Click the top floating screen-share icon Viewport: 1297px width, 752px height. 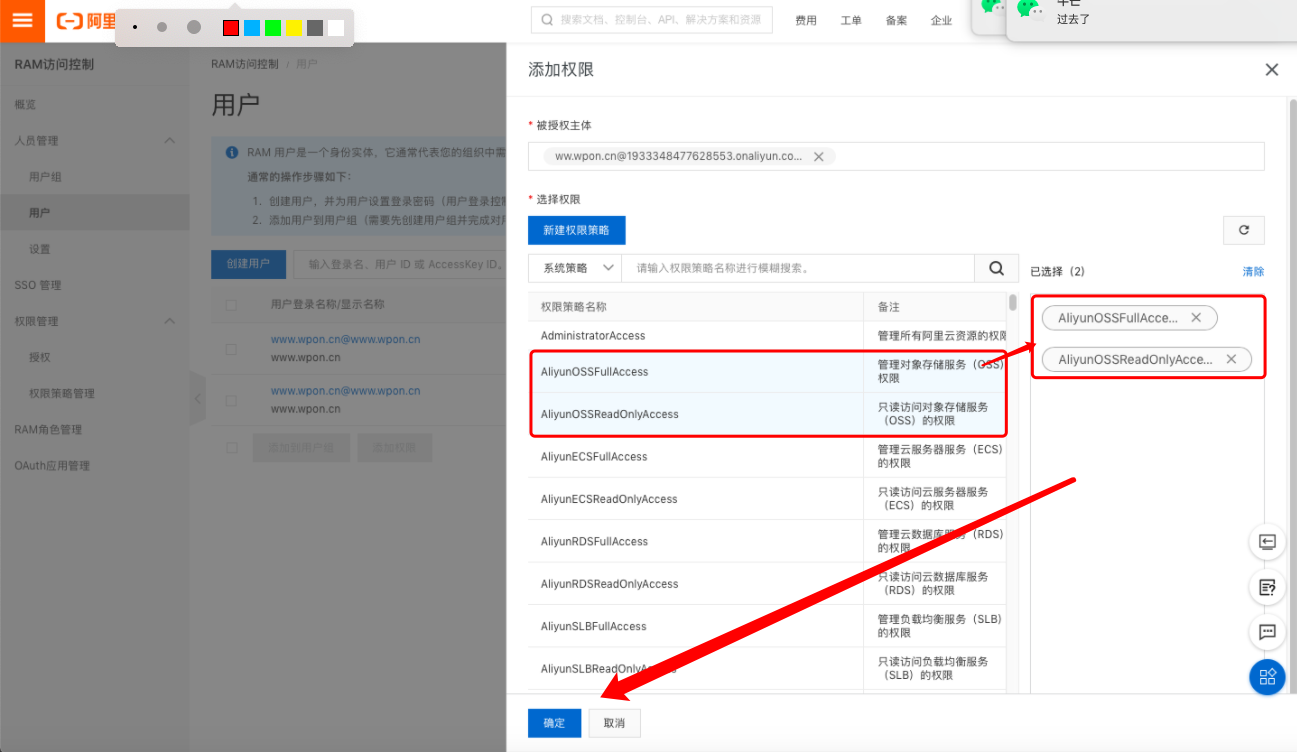click(1267, 542)
